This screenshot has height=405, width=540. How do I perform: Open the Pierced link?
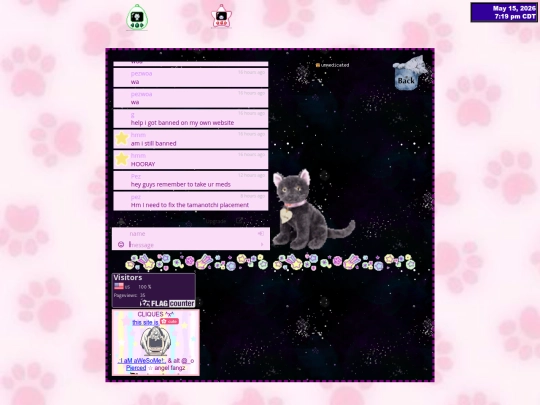(136, 368)
